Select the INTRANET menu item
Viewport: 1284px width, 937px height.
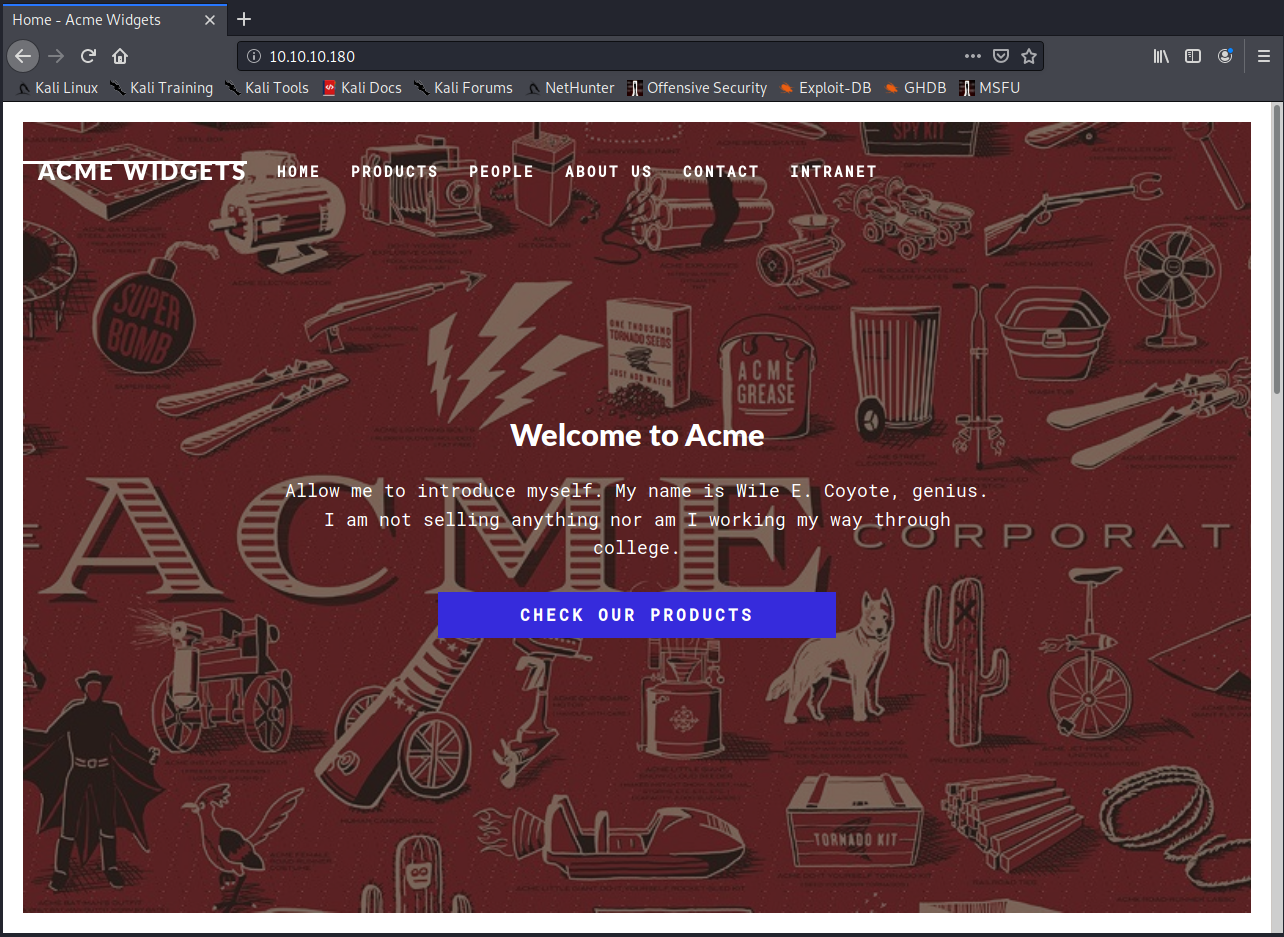pyautogui.click(x=833, y=171)
